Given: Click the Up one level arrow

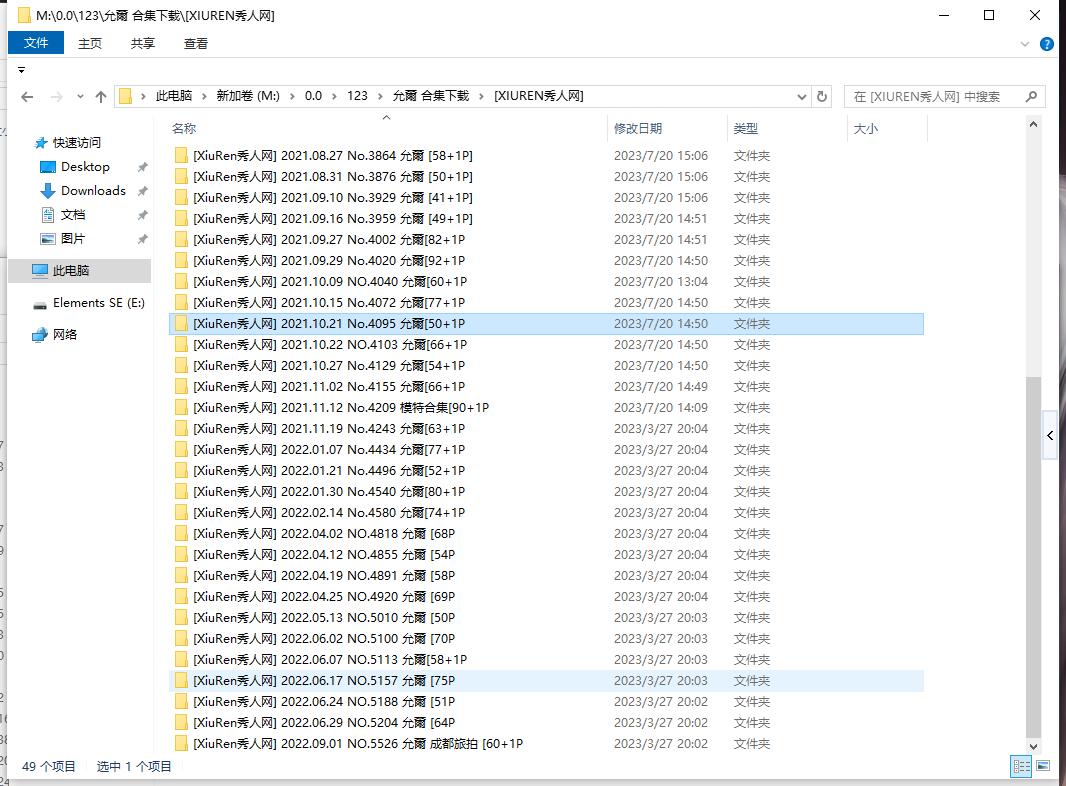Looking at the screenshot, I should coord(101,97).
